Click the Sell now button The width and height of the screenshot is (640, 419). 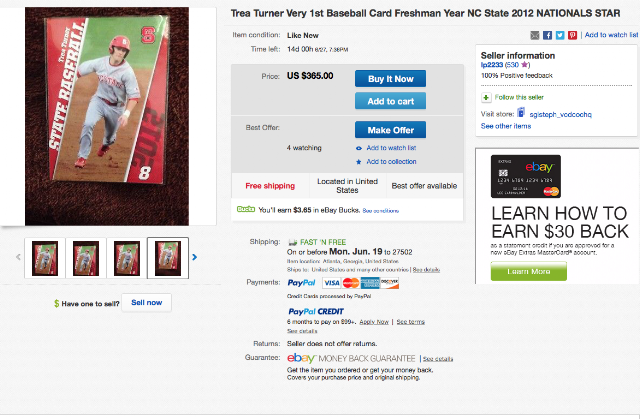click(x=147, y=302)
